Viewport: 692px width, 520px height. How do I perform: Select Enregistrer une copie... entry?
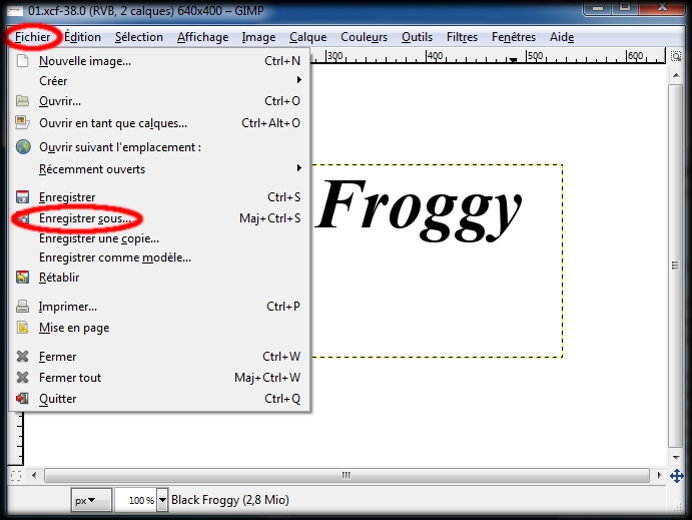(98, 238)
